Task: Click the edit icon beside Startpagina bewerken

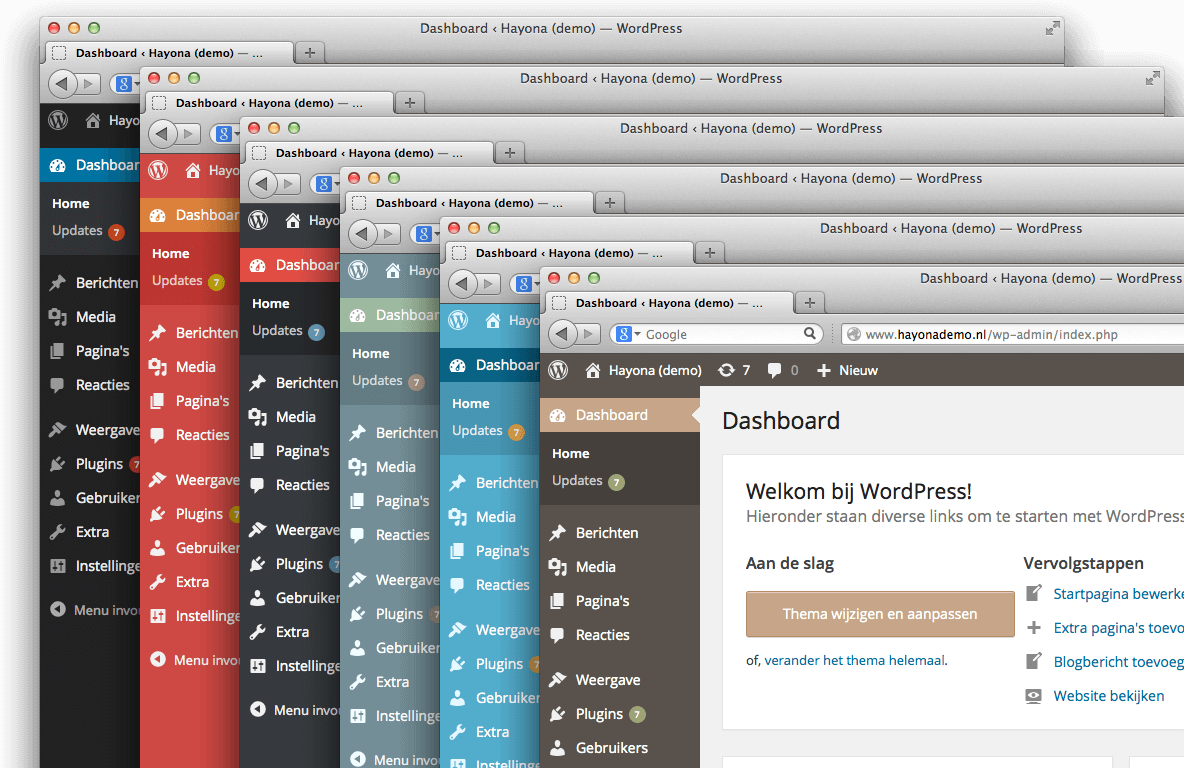Action: (x=1034, y=593)
